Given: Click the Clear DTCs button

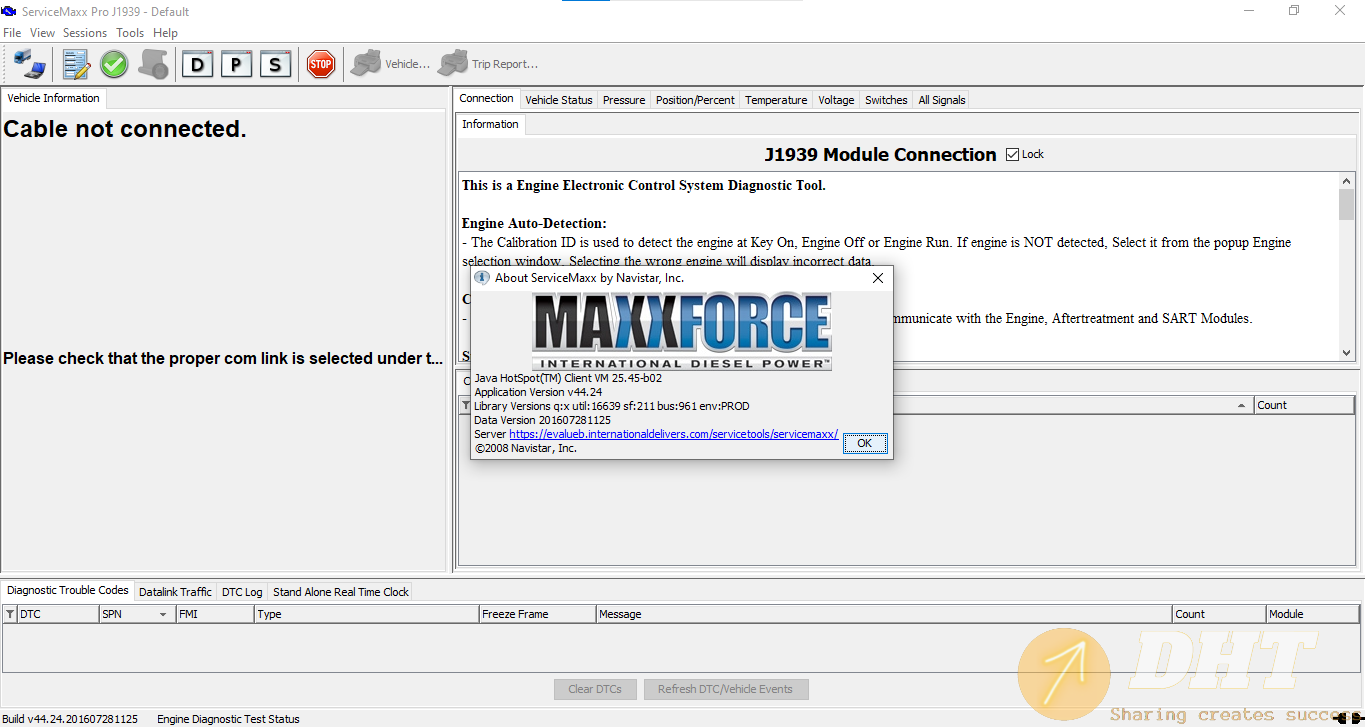Looking at the screenshot, I should 595,689.
